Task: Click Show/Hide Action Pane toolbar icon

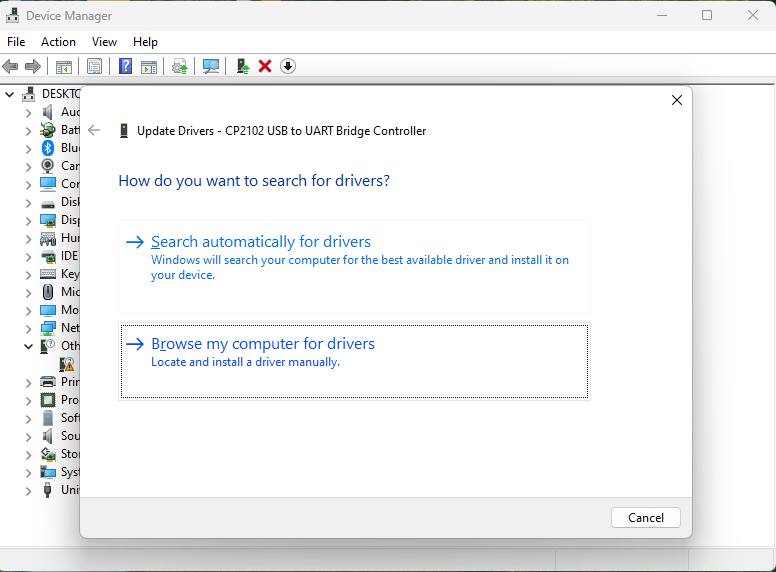Action: point(149,66)
